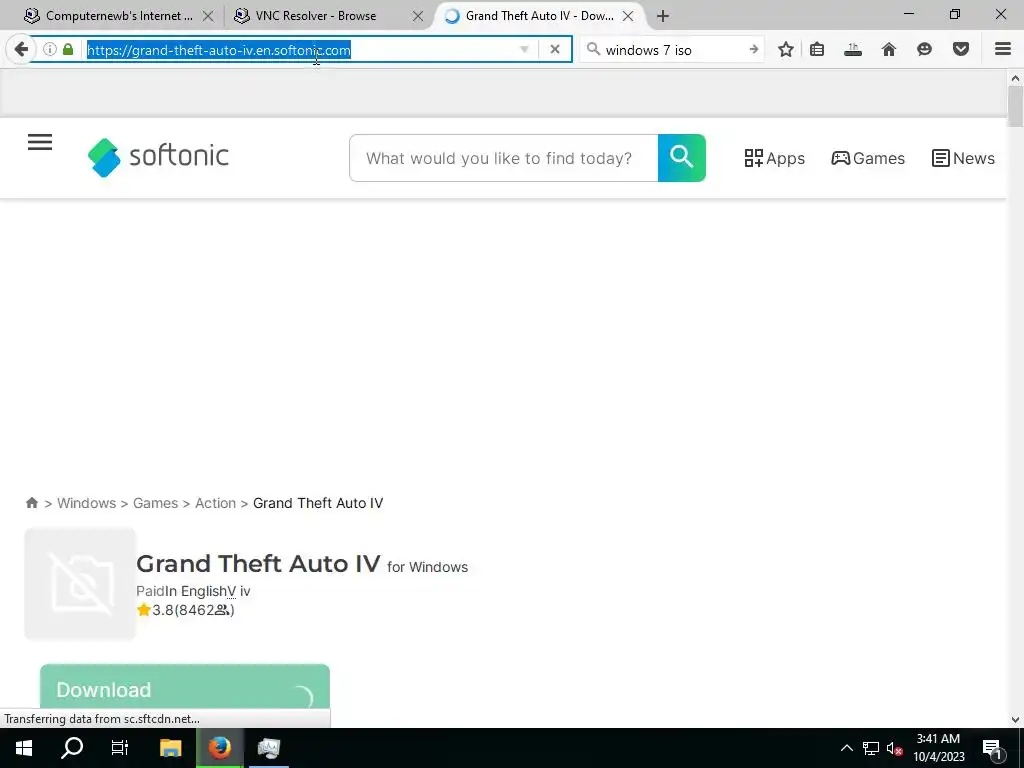1024x768 pixels.
Task: Click the smiley chat toolbar icon
Action: [x=924, y=49]
